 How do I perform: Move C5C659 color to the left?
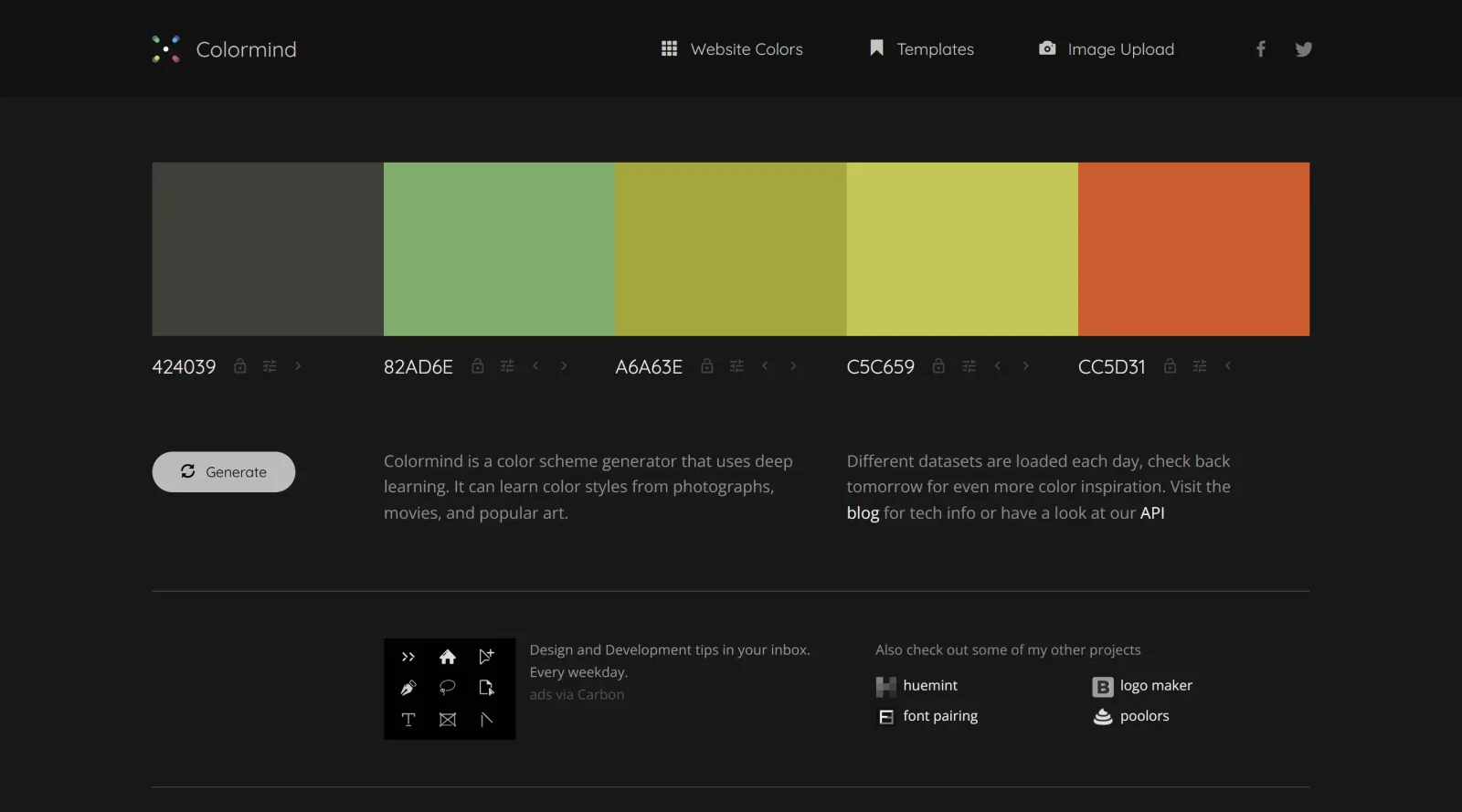coord(998,366)
